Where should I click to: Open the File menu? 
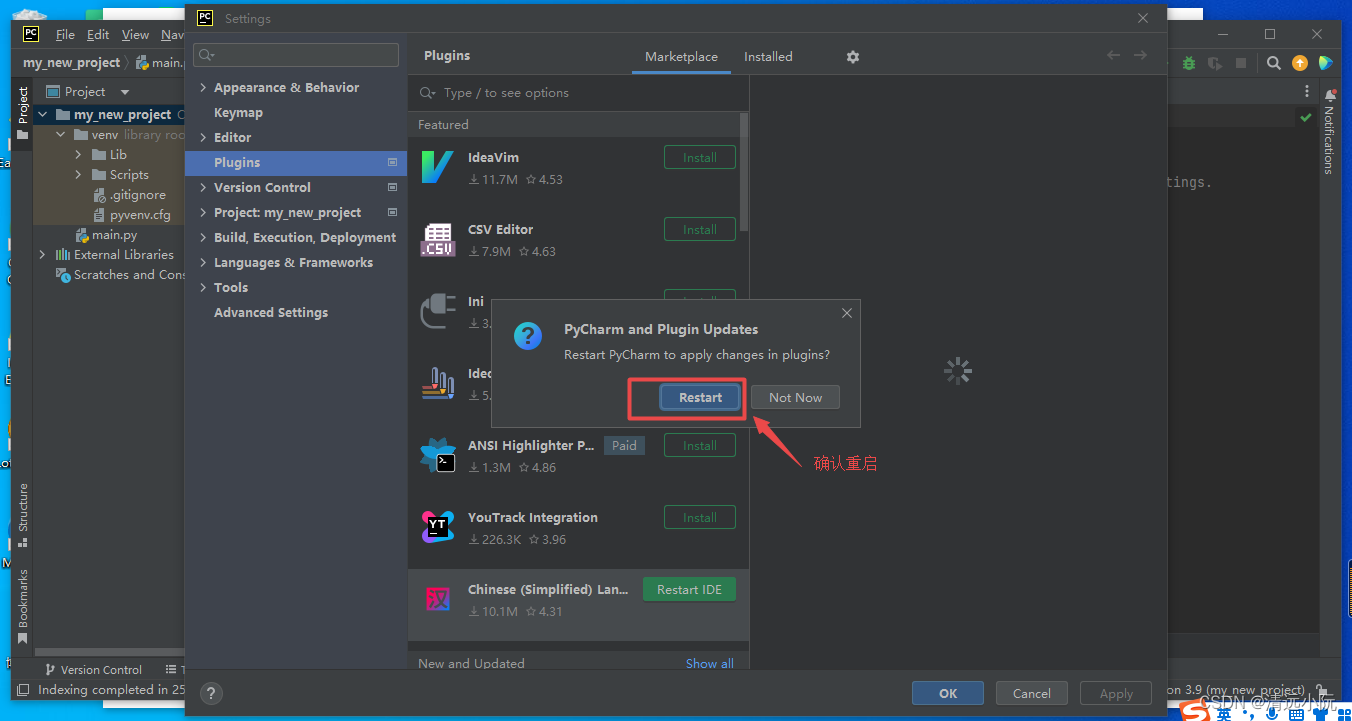[x=65, y=34]
